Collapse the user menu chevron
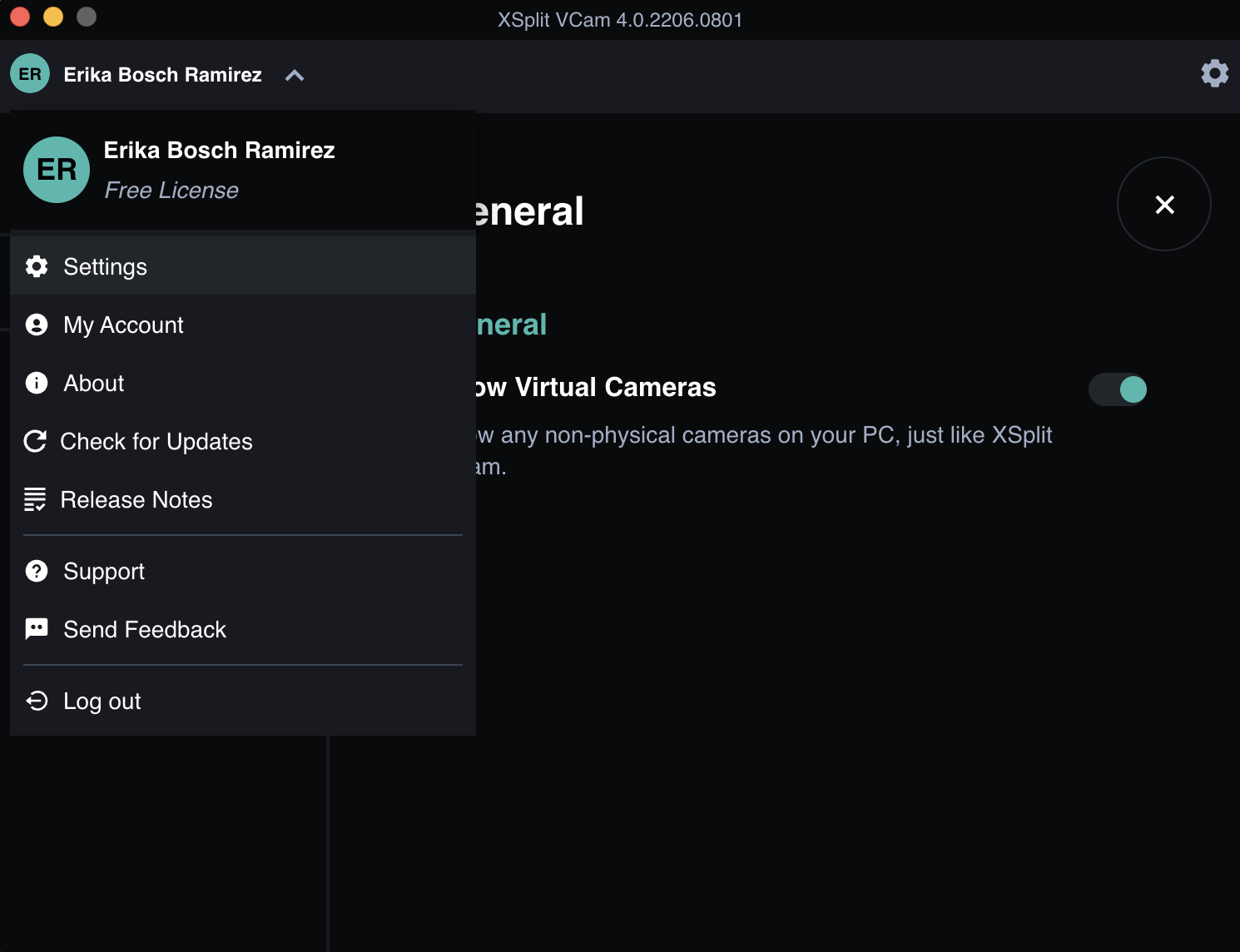The image size is (1240, 952). point(295,75)
